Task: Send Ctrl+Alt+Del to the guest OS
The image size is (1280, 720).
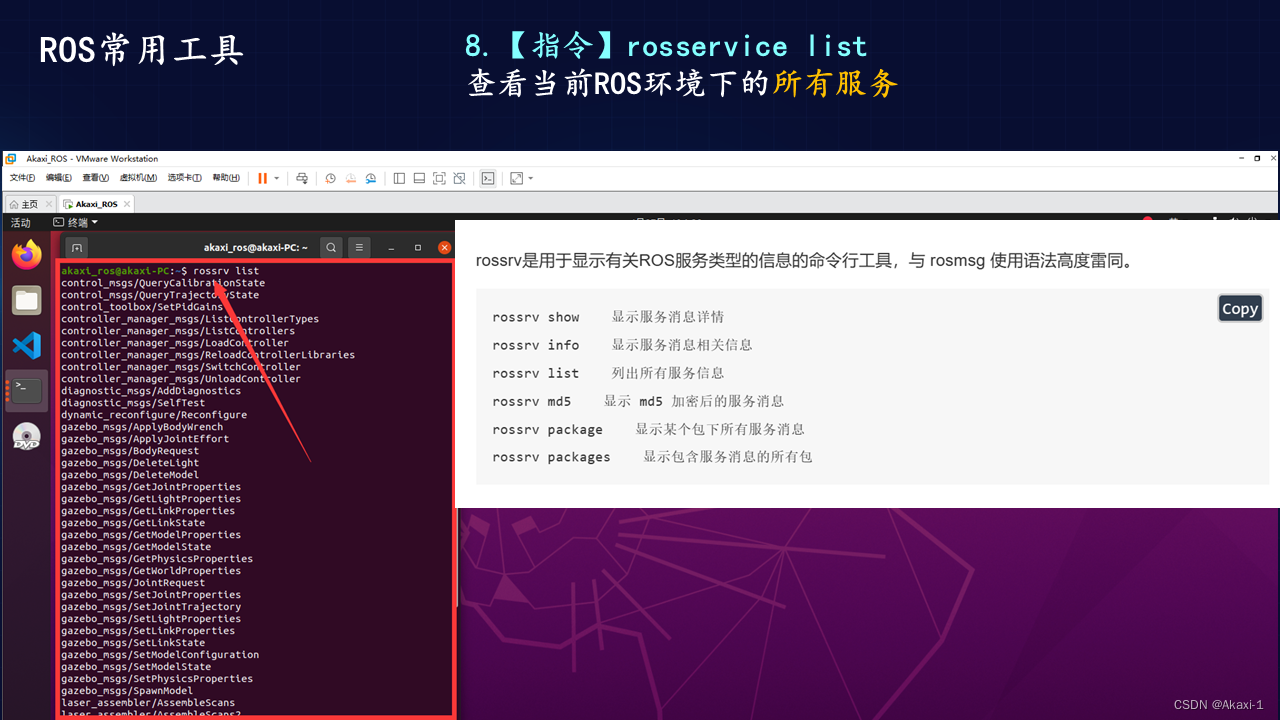Action: point(302,178)
